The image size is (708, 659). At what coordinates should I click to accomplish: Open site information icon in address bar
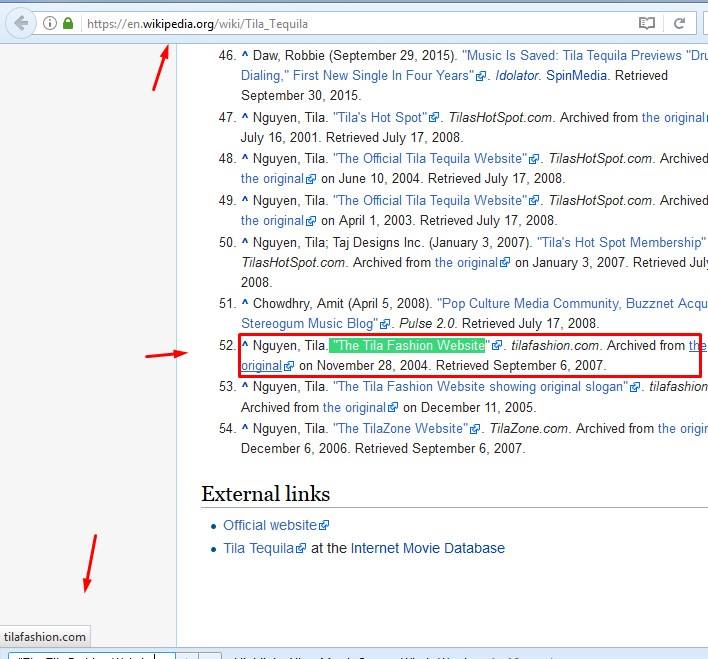49,23
